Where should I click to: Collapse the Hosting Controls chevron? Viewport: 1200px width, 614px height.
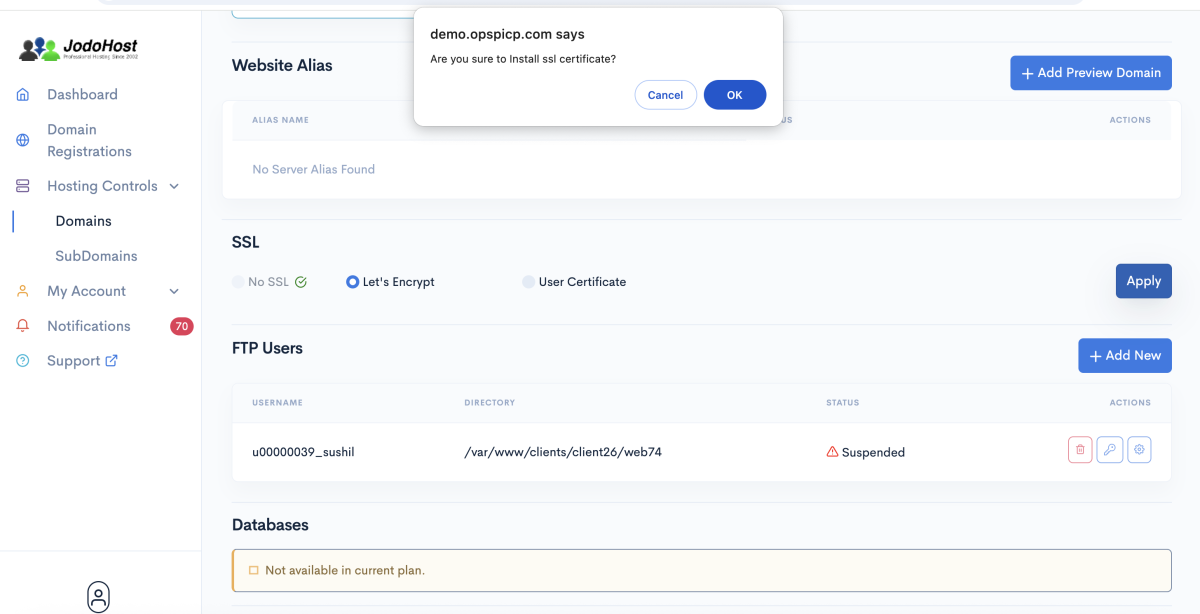[174, 186]
